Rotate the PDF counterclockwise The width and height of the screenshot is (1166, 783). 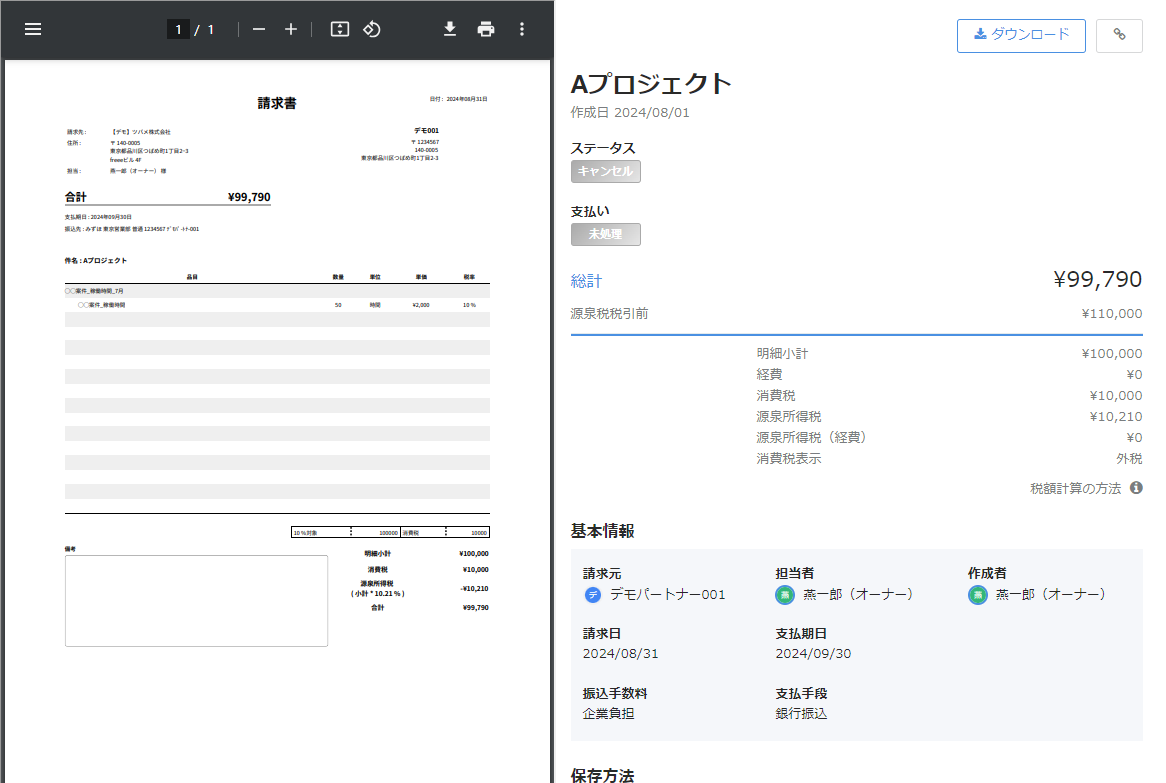coord(372,29)
